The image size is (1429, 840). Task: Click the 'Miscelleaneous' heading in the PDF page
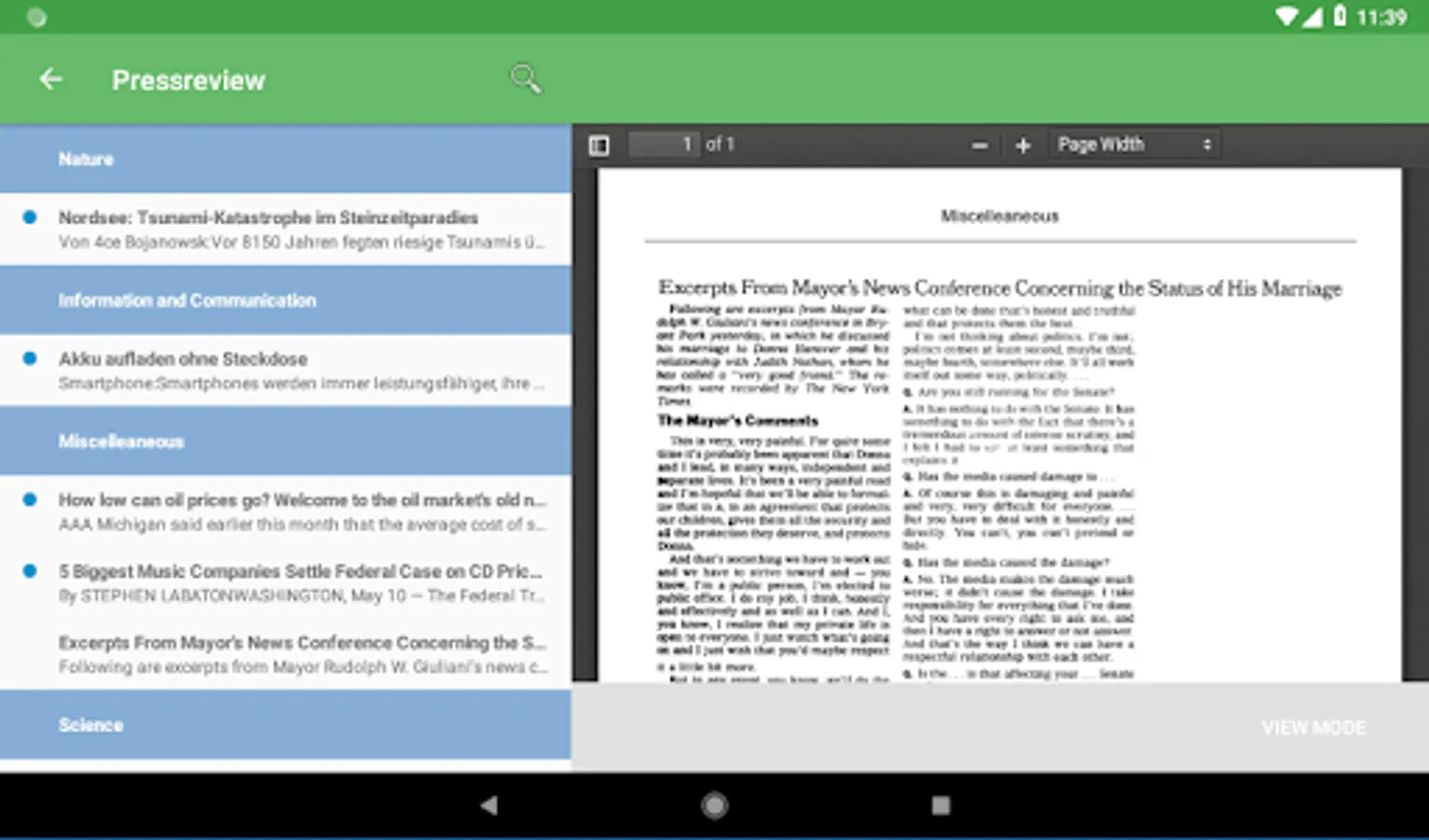[x=1000, y=217]
